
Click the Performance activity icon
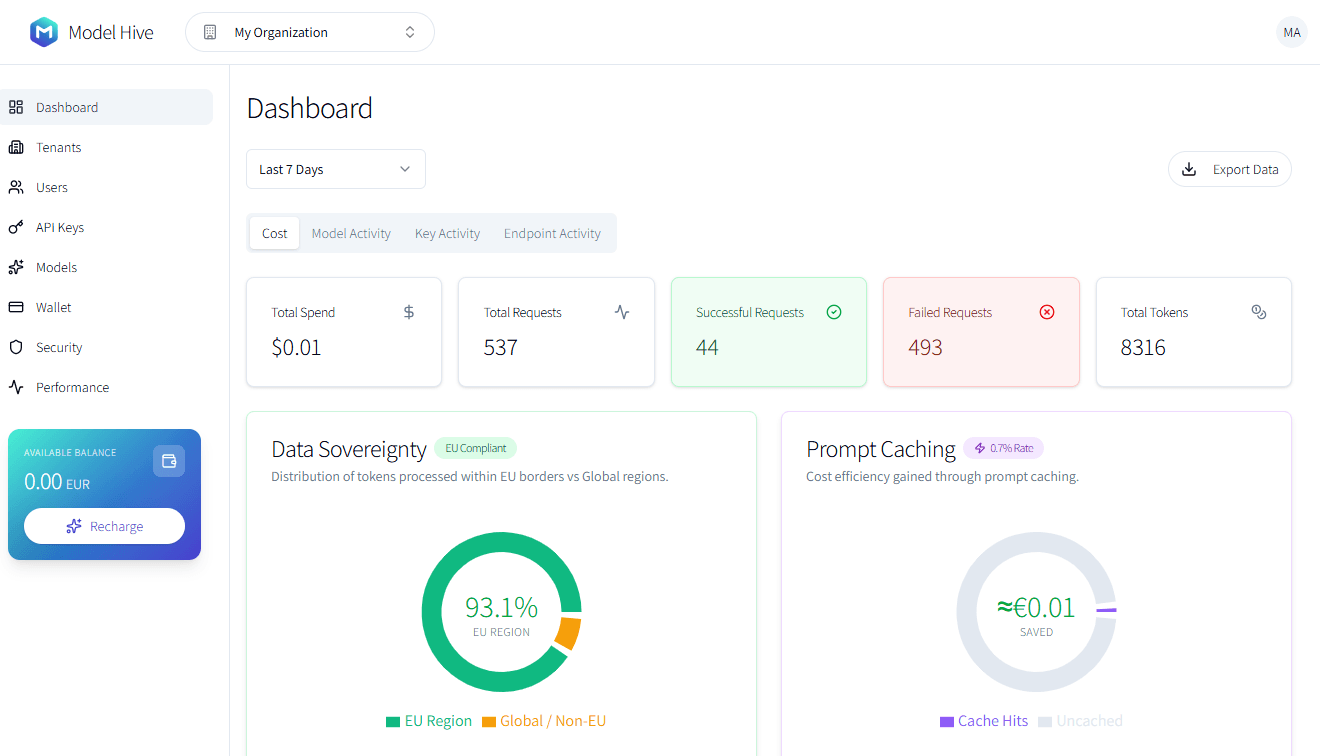pyautogui.click(x=16, y=387)
